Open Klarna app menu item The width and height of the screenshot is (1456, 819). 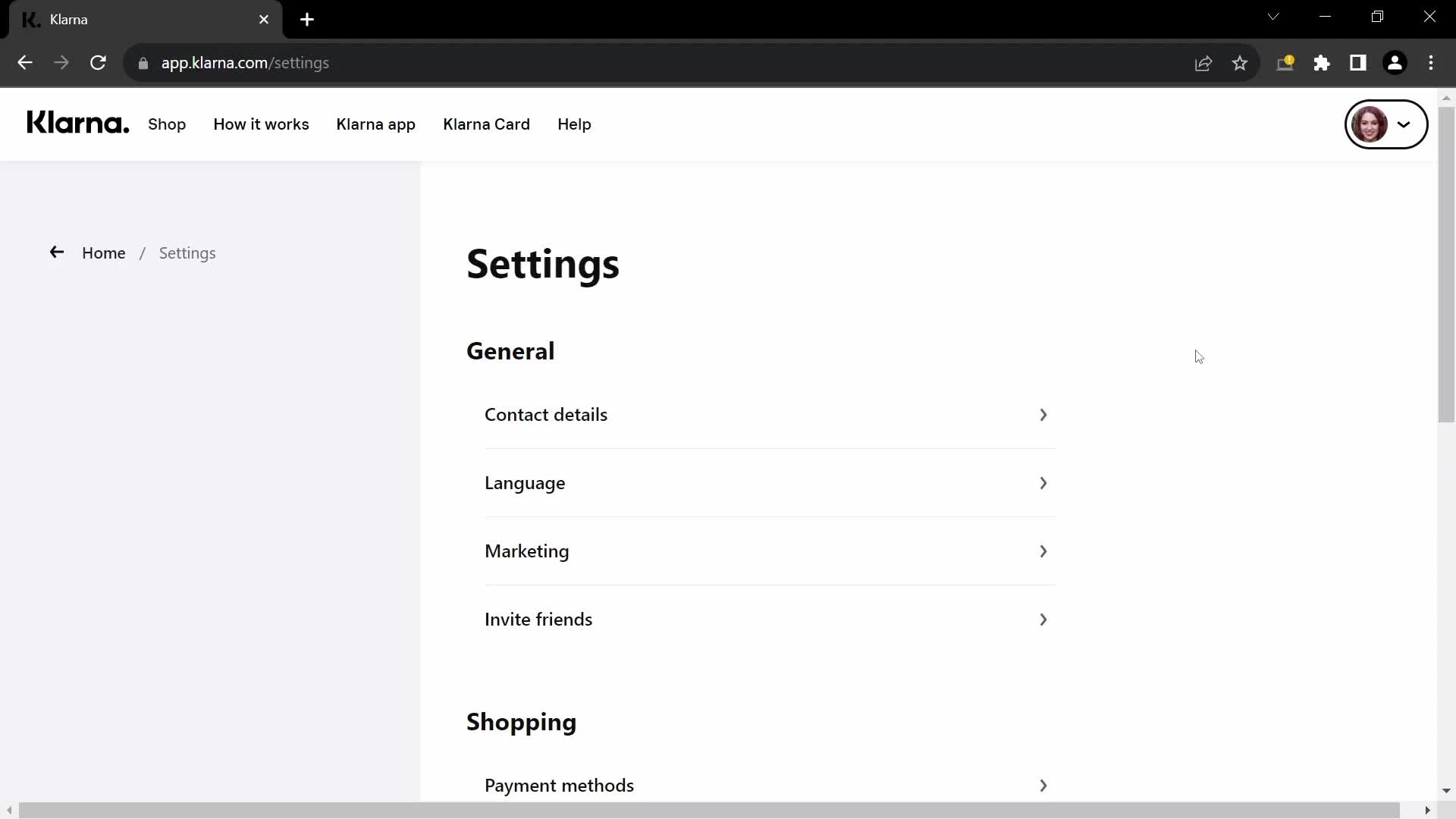click(x=375, y=124)
